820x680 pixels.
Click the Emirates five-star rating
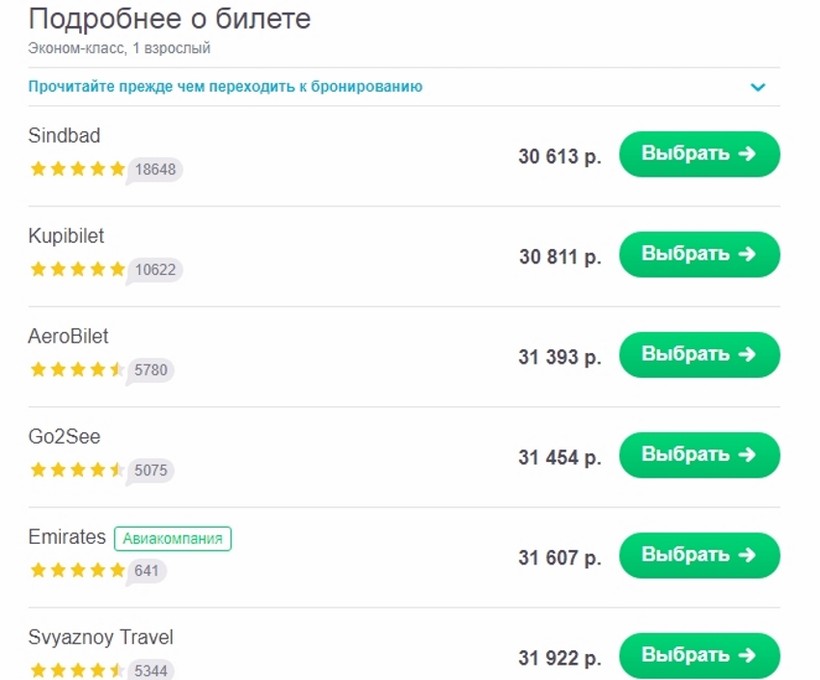coord(77,571)
